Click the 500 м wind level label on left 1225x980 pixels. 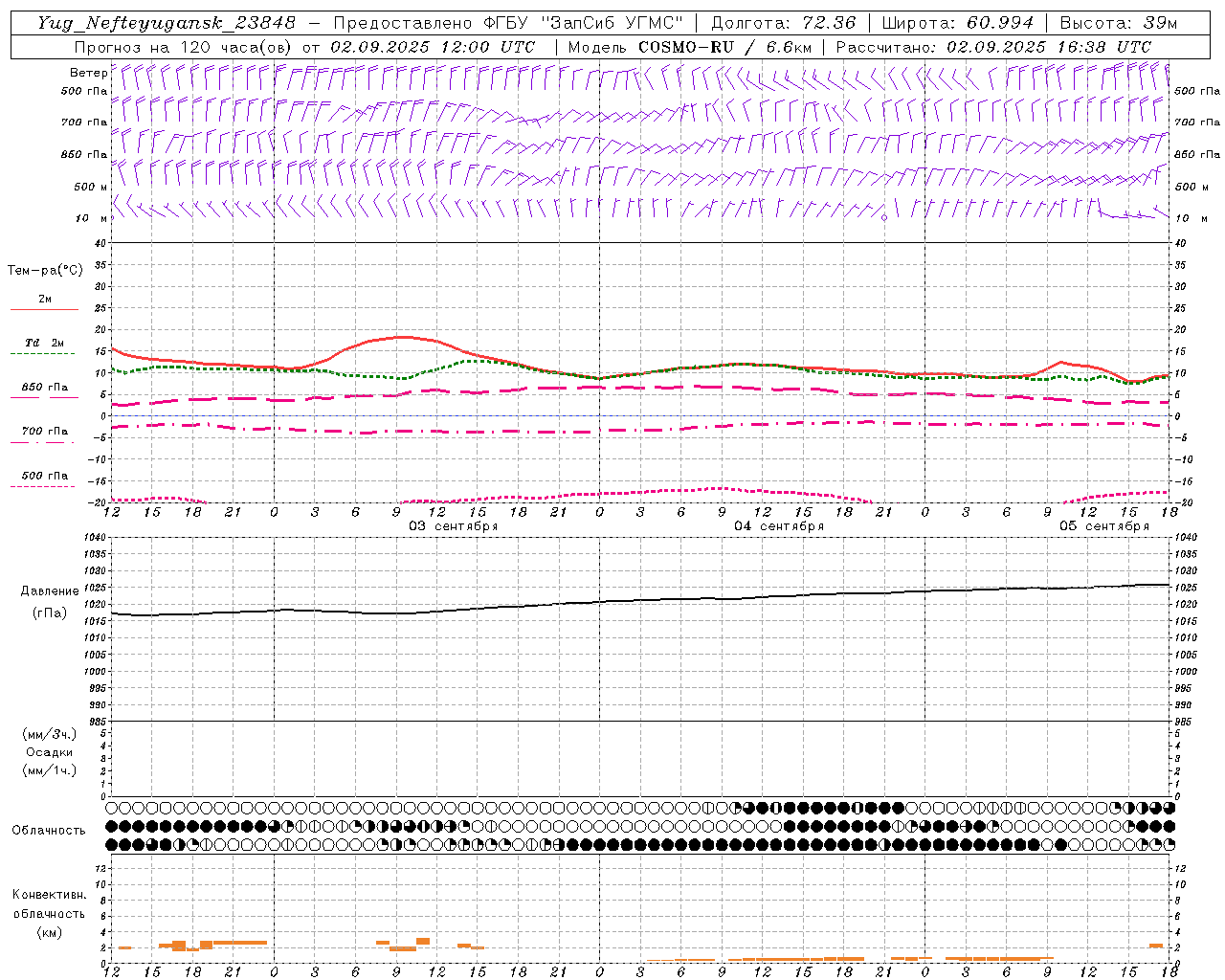tap(91, 187)
